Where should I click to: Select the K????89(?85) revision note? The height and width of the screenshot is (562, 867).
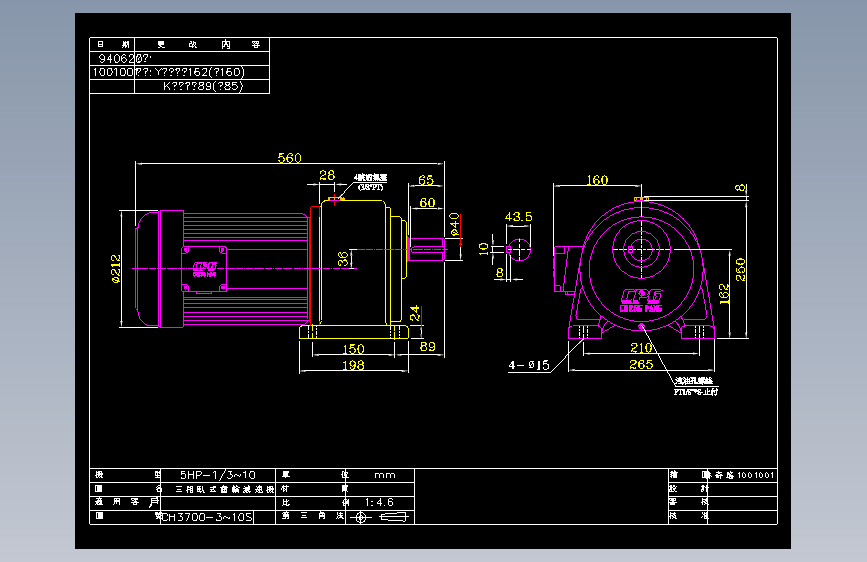pos(203,86)
